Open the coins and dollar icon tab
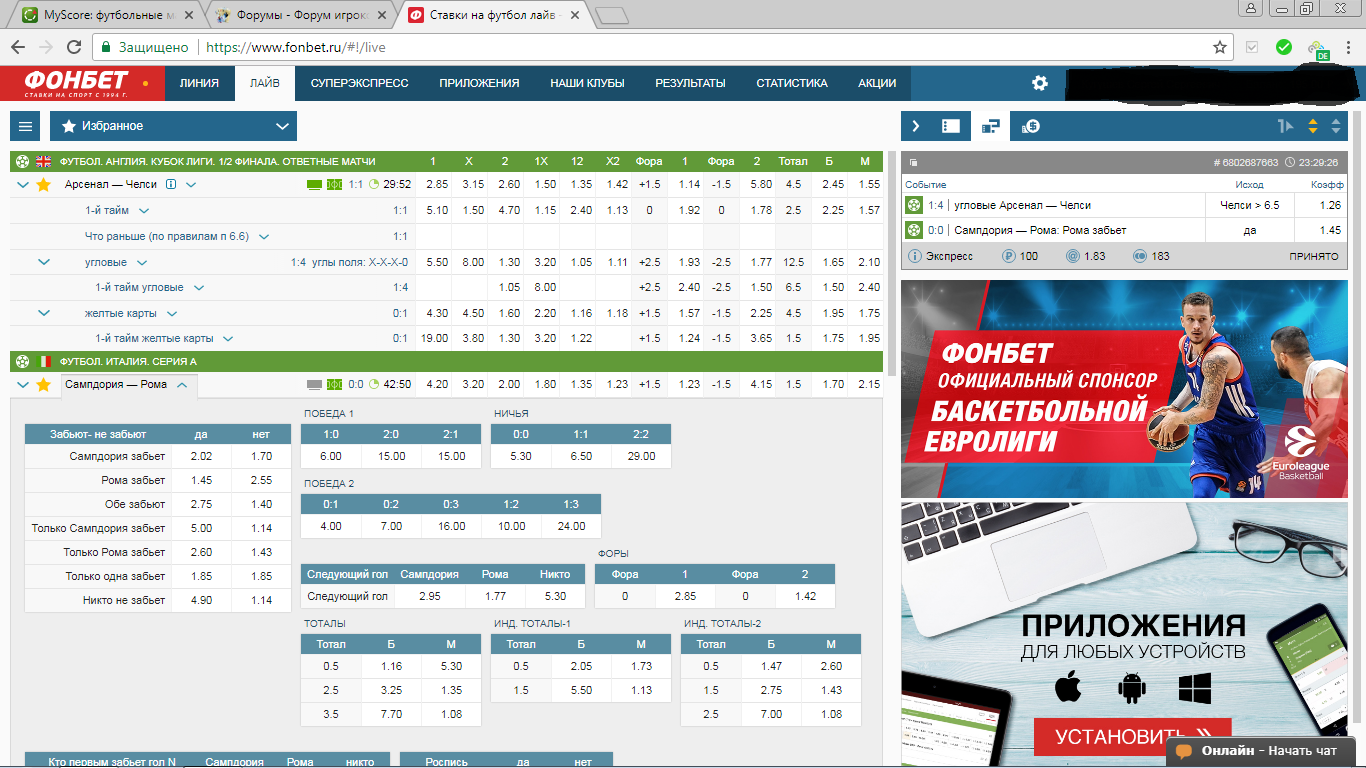 click(1030, 126)
